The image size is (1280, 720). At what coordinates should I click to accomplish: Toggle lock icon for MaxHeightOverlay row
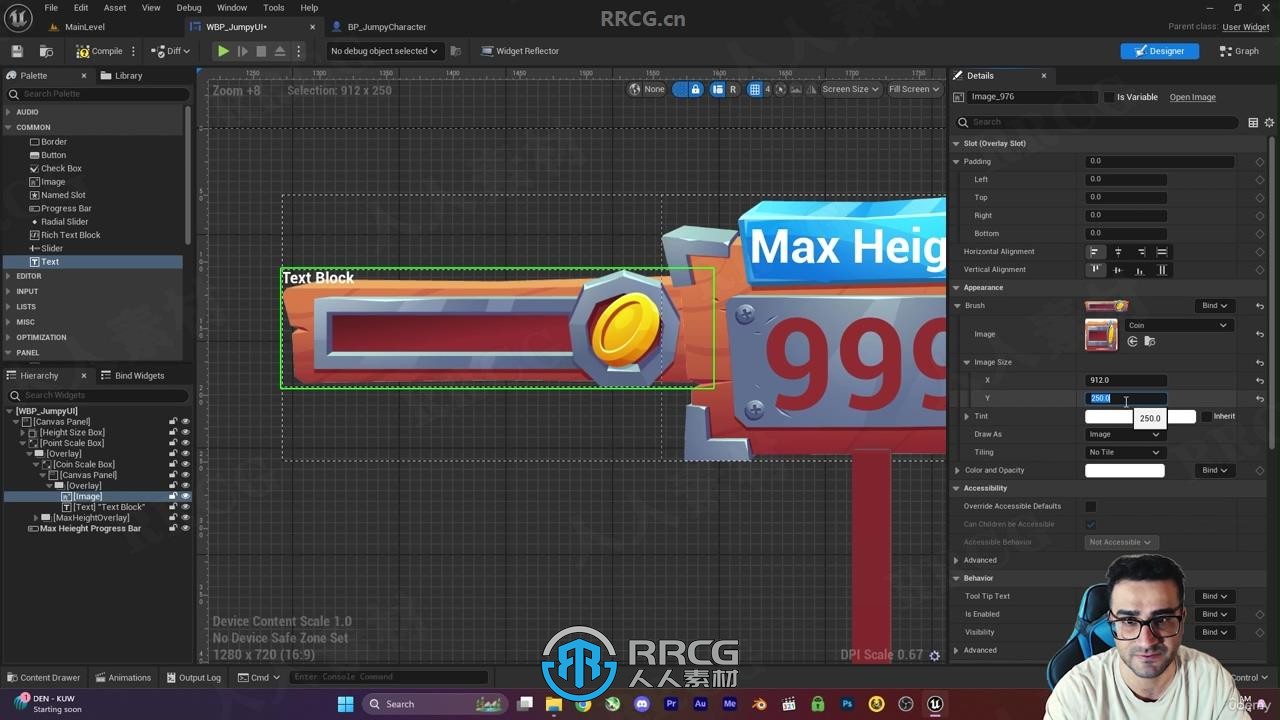[173, 518]
